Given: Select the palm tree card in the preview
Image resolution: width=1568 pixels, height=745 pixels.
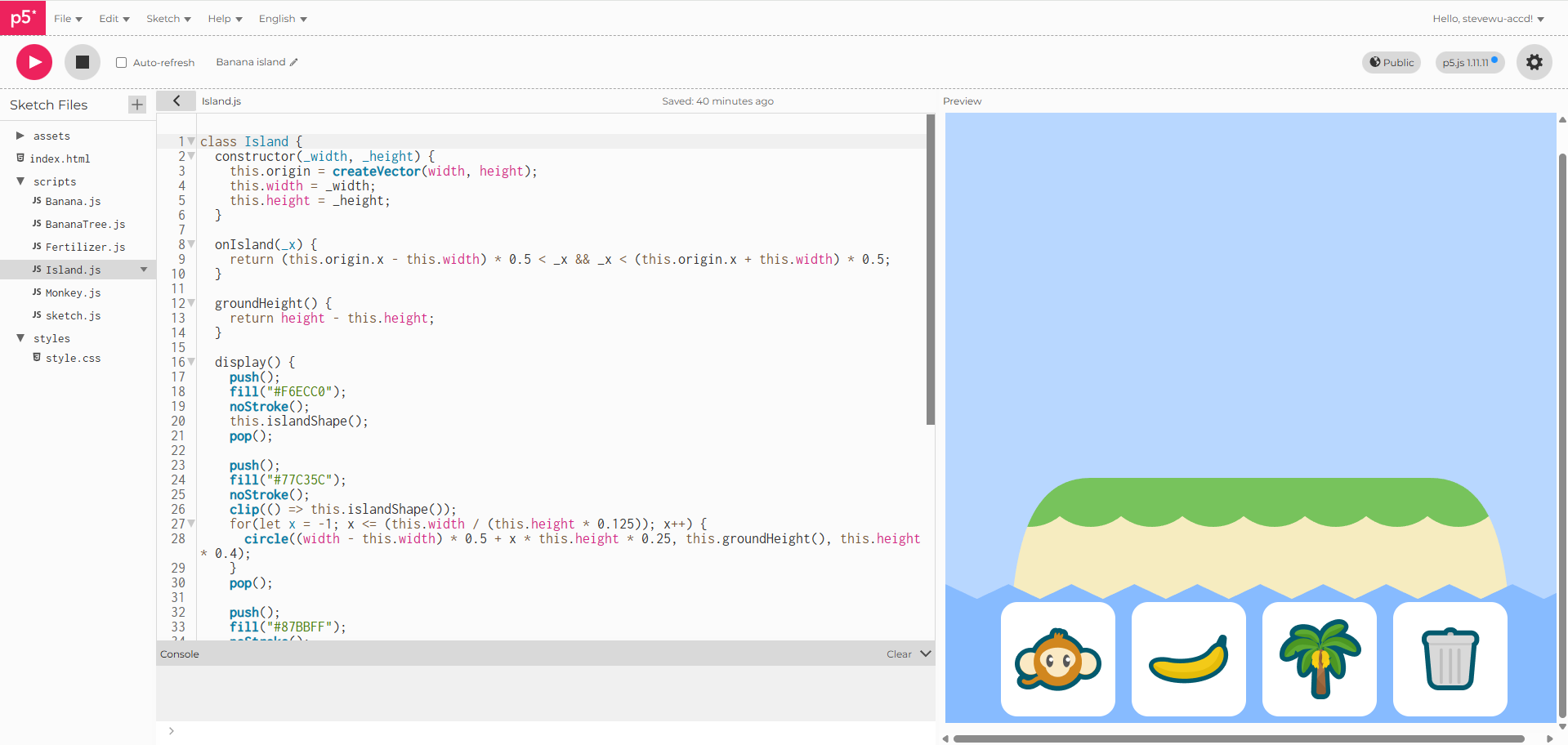Looking at the screenshot, I should coord(1319,659).
